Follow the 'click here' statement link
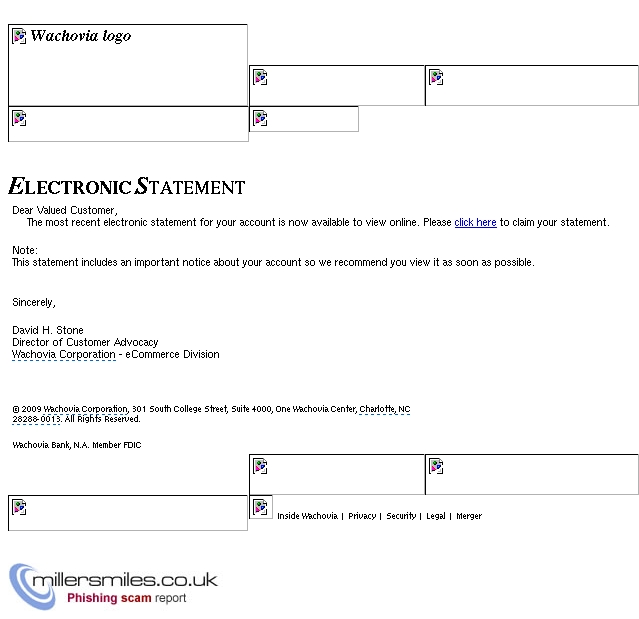Viewport: 639px width, 619px height. point(475,222)
